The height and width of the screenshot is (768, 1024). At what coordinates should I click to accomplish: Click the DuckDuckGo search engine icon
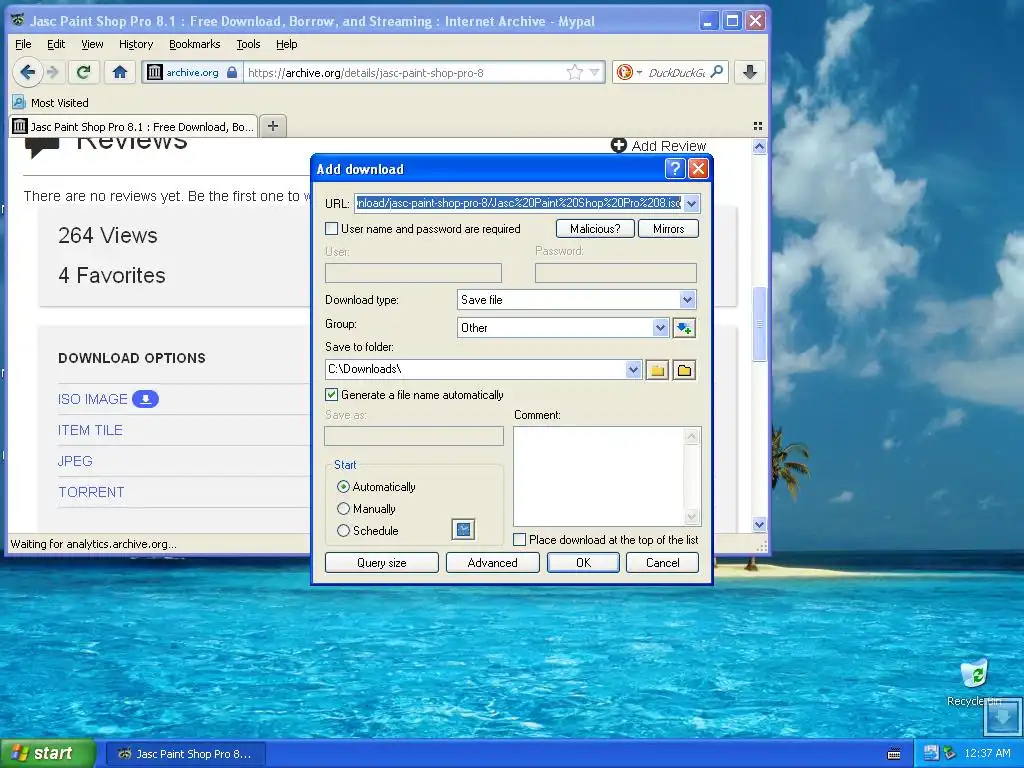[624, 72]
